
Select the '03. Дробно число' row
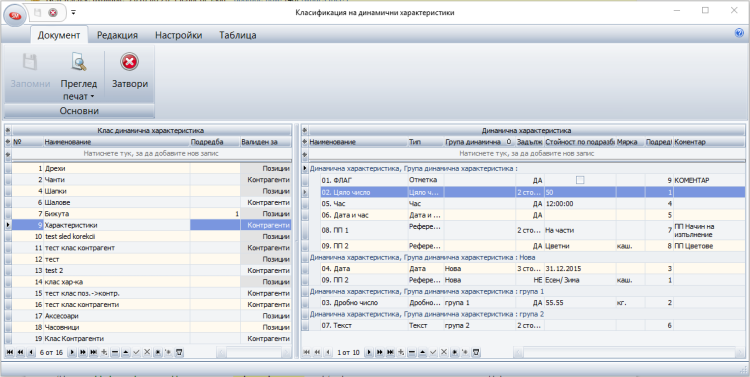[532, 303]
